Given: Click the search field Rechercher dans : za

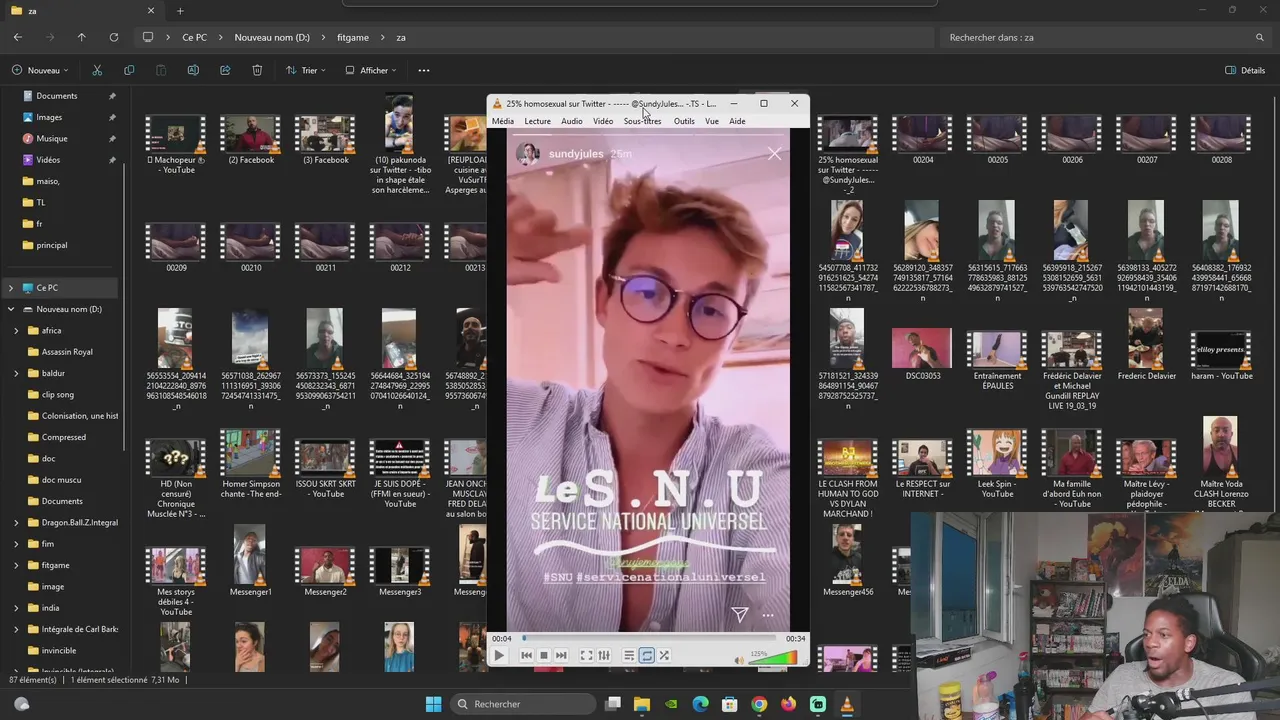Looking at the screenshot, I should pyautogui.click(x=1105, y=37).
